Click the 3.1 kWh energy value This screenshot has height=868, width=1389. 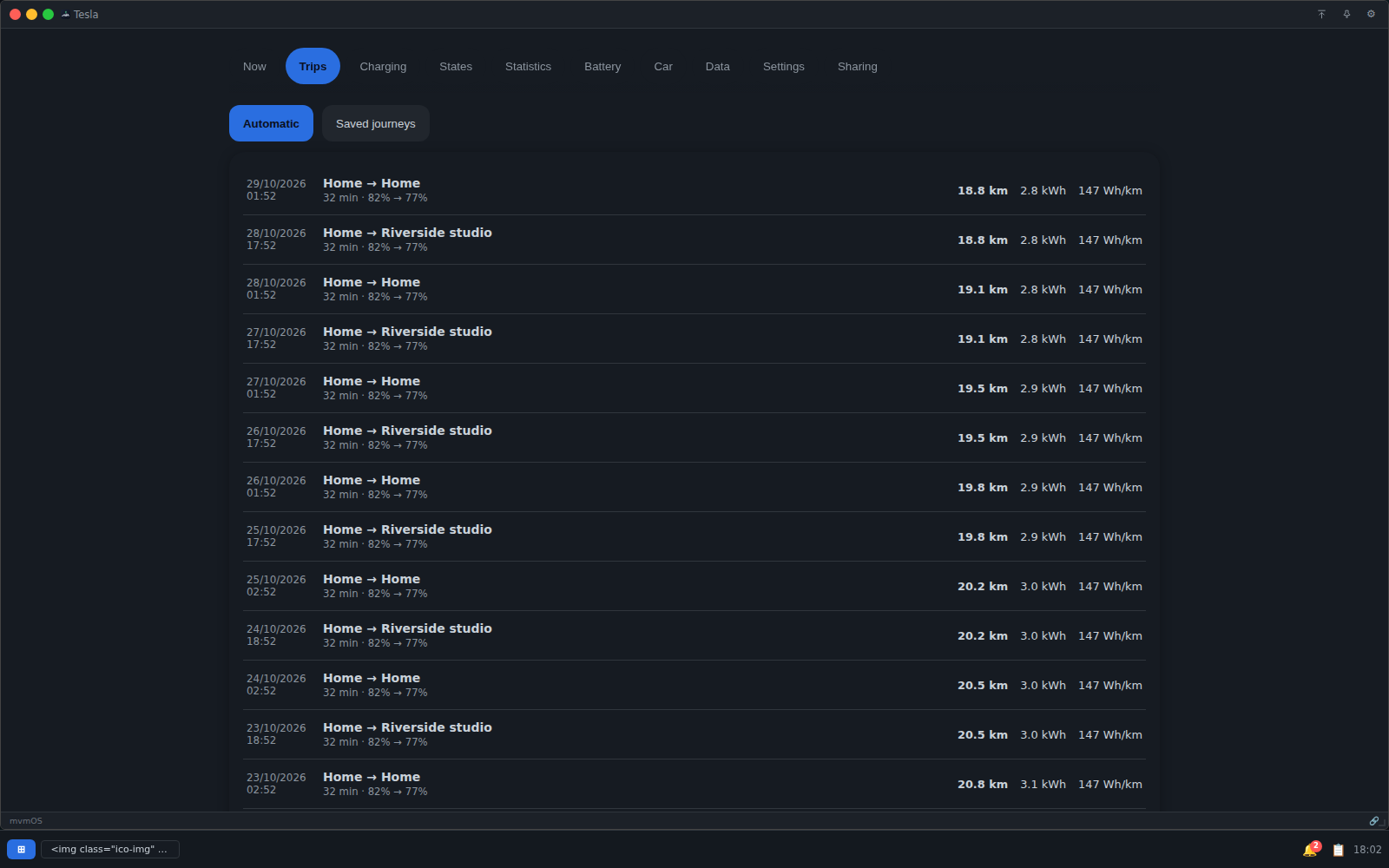[x=1043, y=784]
